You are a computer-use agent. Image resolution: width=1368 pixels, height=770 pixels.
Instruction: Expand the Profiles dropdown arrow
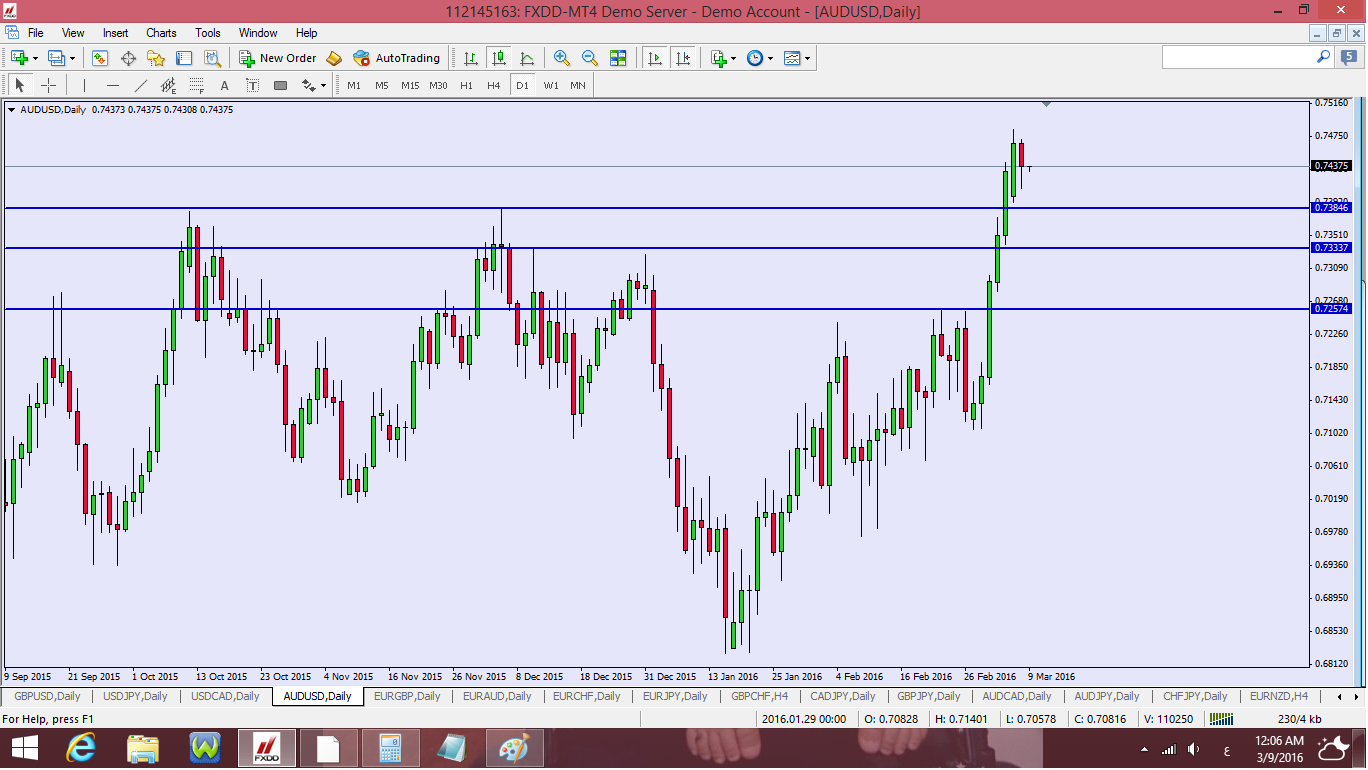coord(72,58)
